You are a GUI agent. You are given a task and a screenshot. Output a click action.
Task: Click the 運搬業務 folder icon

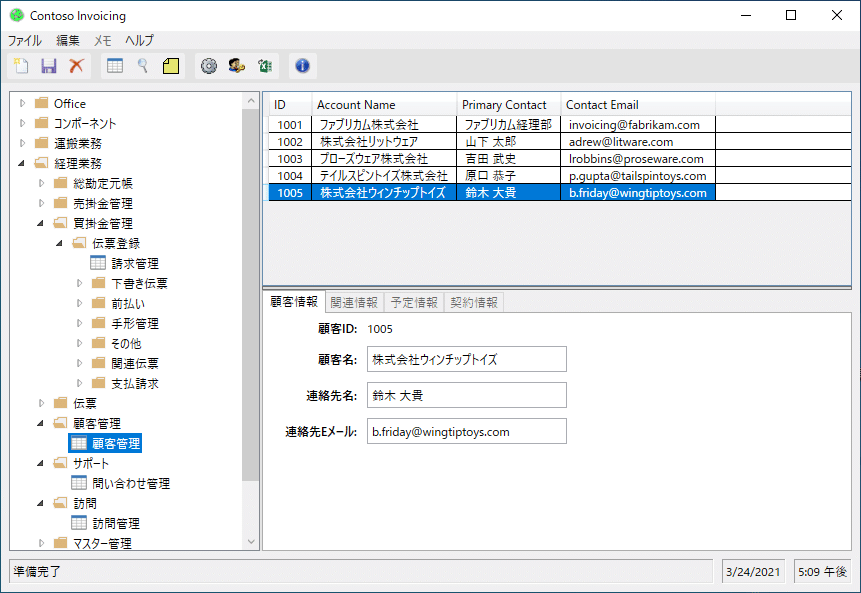[41, 143]
